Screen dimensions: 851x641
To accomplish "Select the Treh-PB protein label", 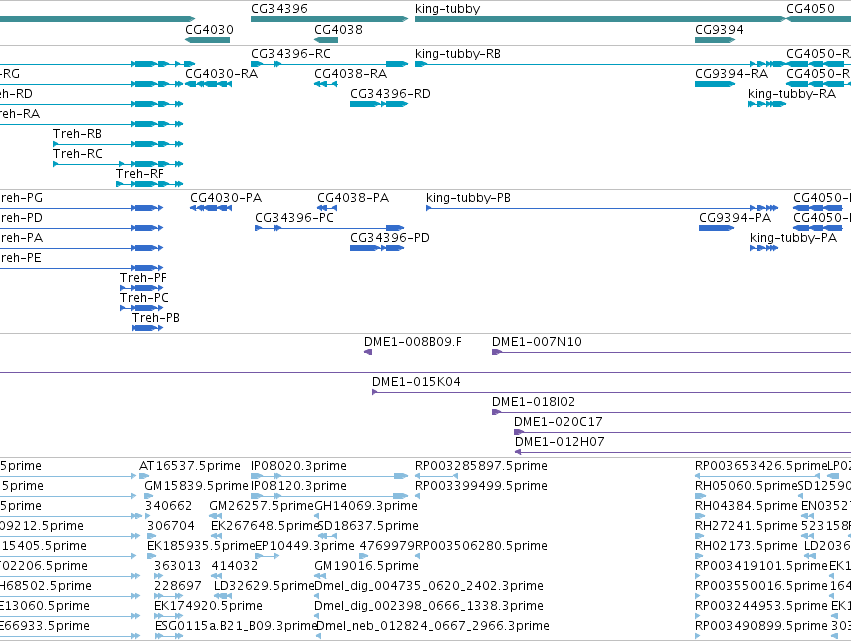I will [156, 318].
